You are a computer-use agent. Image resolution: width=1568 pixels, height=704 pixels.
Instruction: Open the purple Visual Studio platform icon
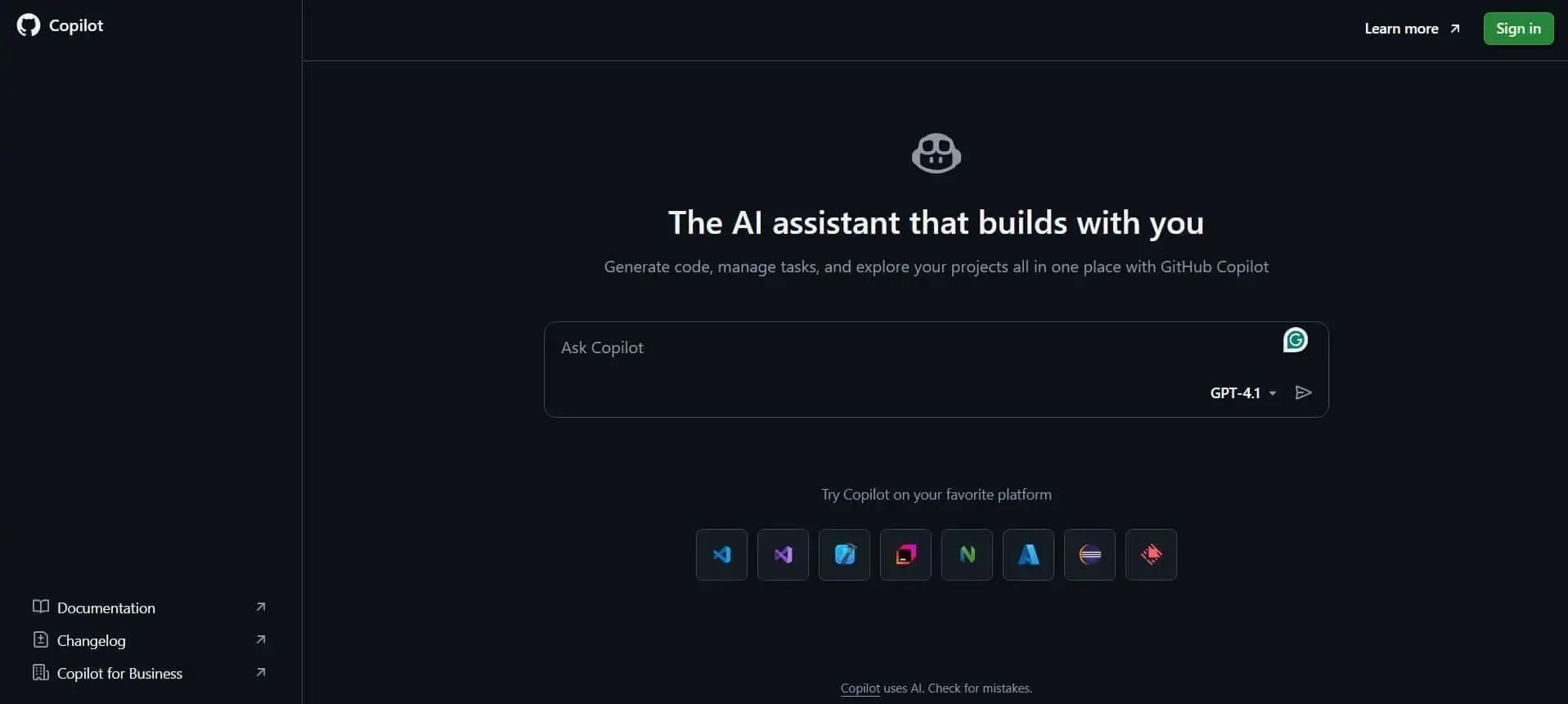(x=783, y=554)
